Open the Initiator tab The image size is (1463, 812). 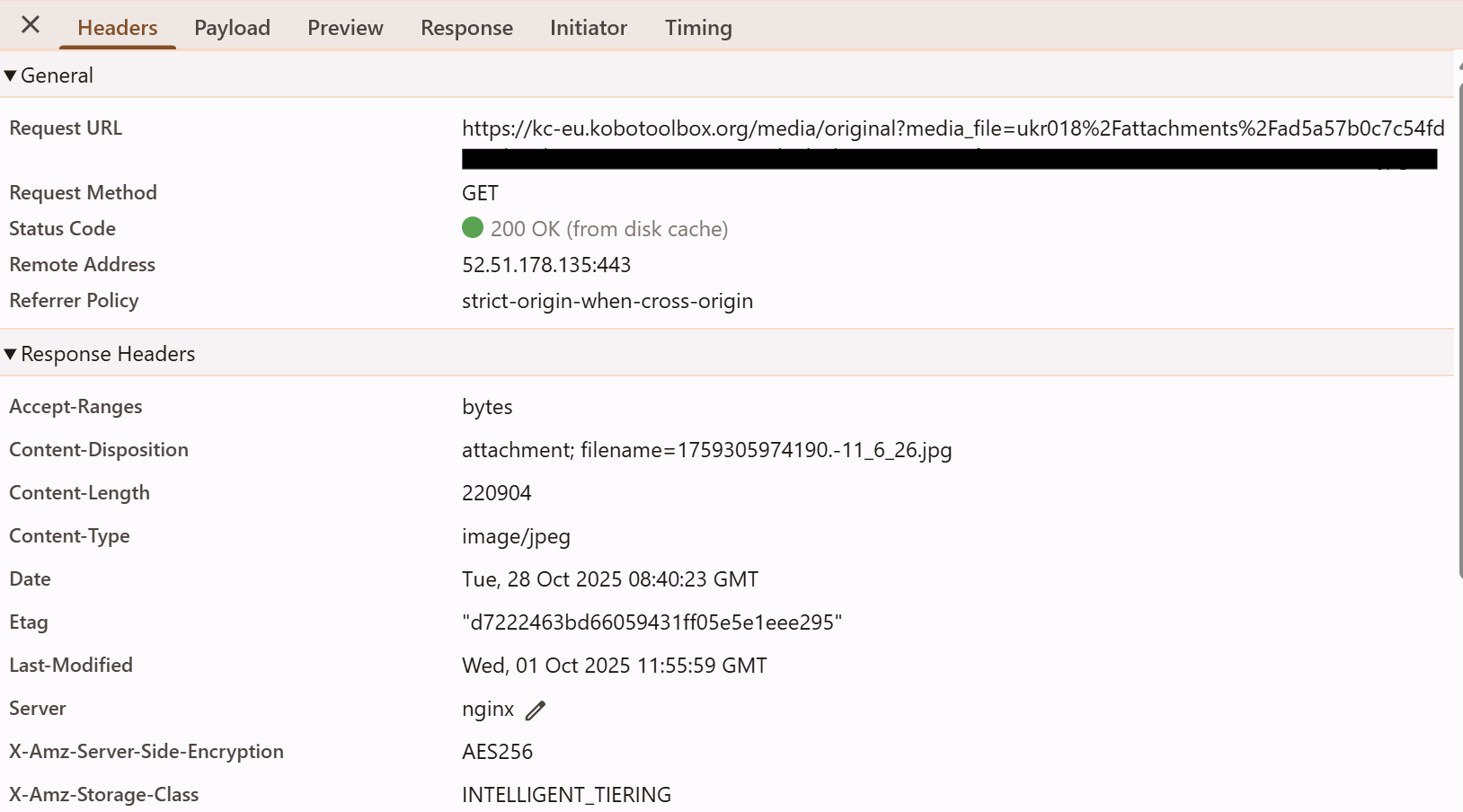588,28
